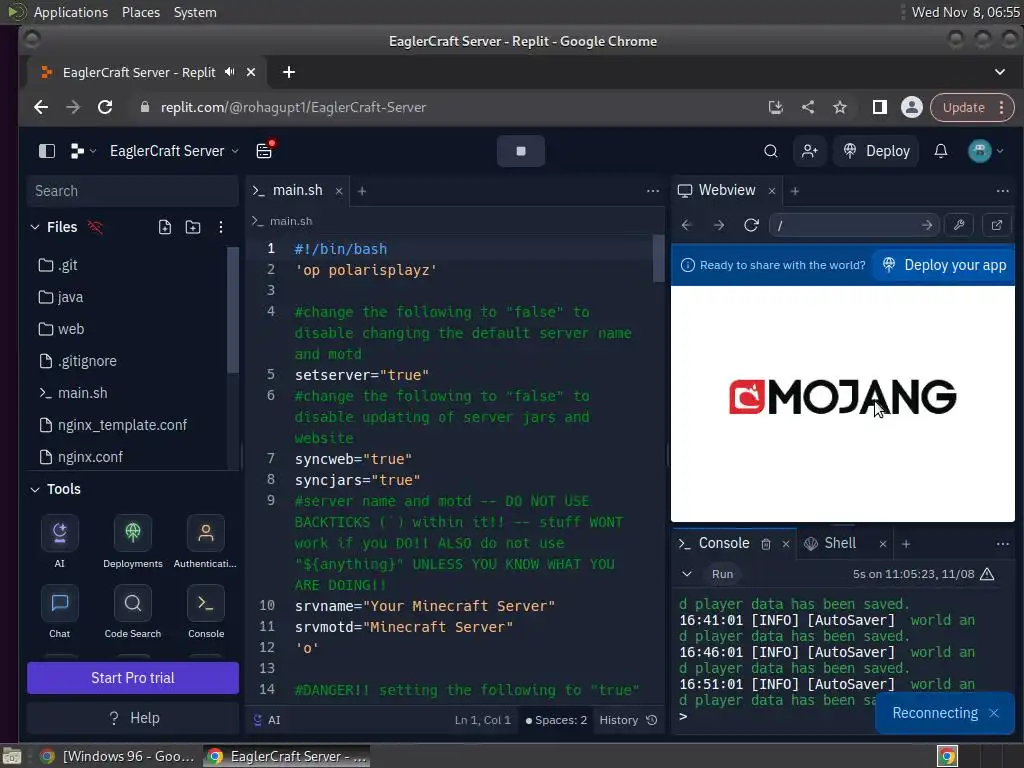Open the AI tool

click(x=59, y=541)
